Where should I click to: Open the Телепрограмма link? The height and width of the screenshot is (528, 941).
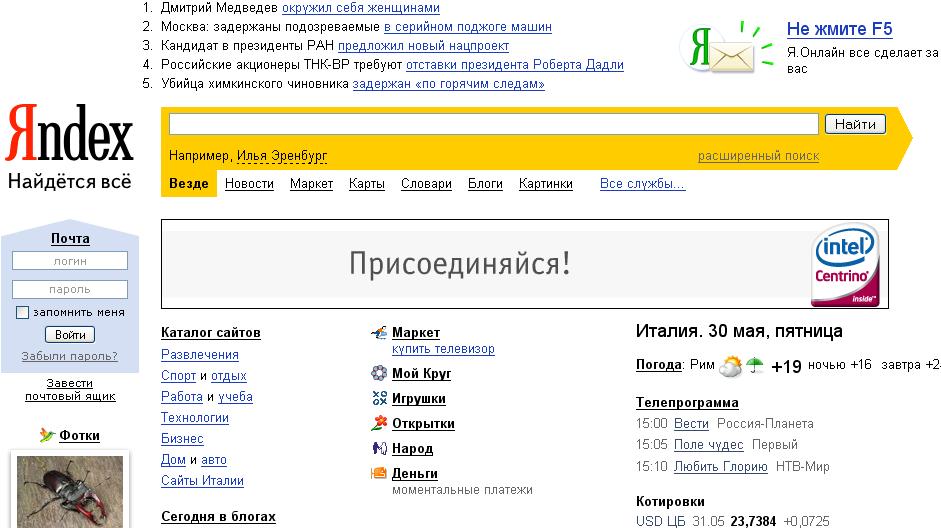click(x=687, y=403)
